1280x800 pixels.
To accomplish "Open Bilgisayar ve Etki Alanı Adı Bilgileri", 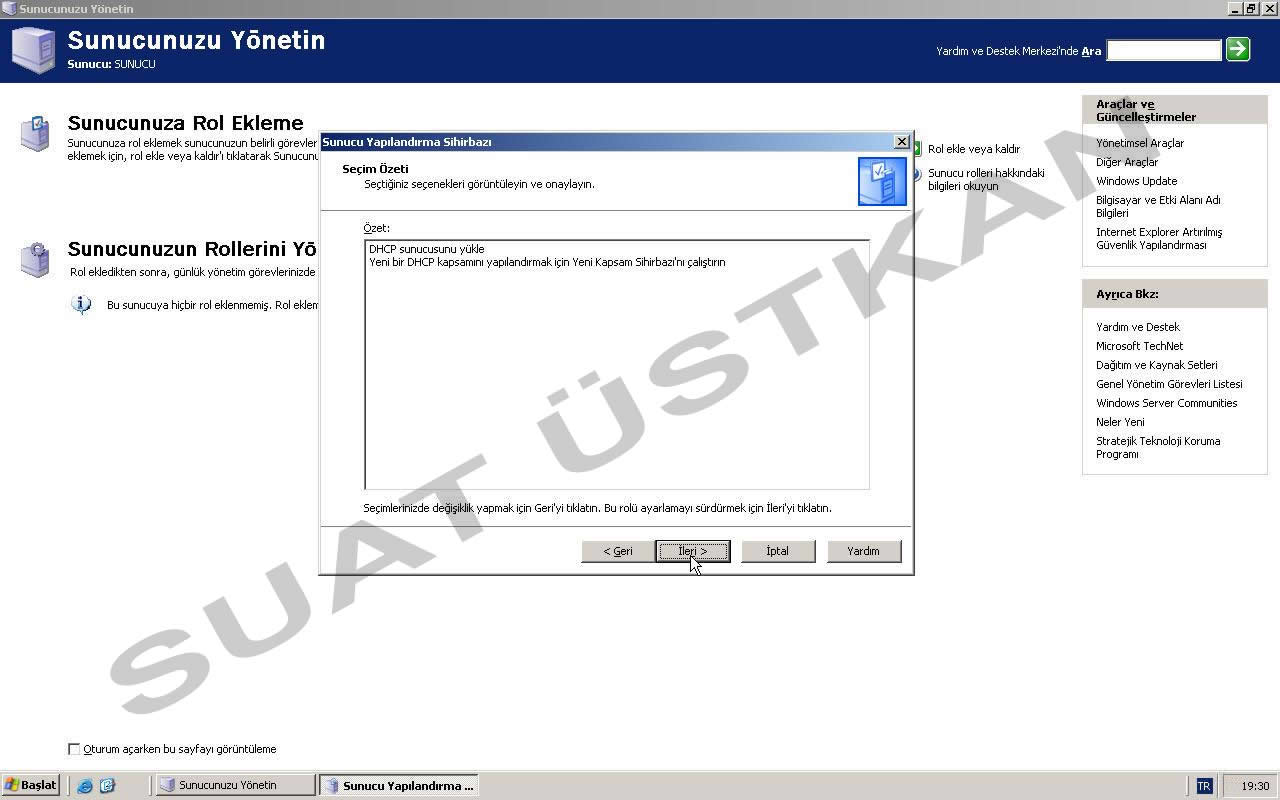I will tap(1158, 206).
